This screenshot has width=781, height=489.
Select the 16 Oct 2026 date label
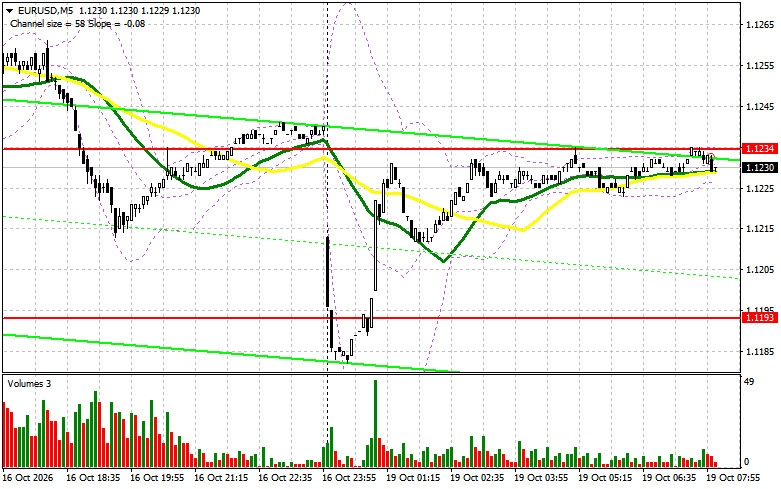pos(28,478)
